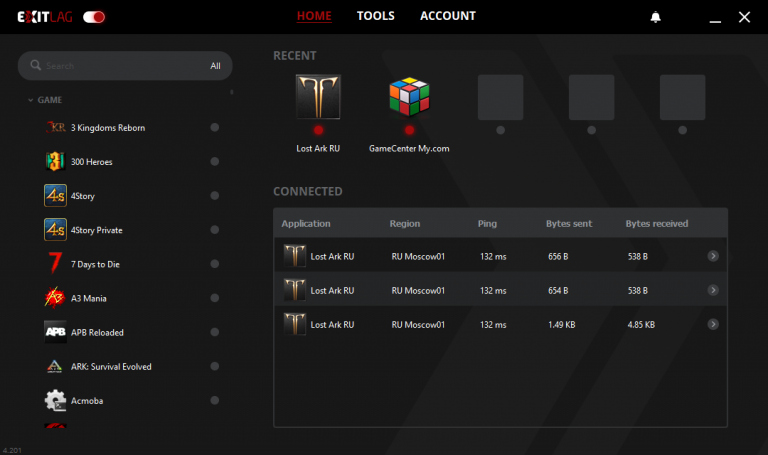Image resolution: width=768 pixels, height=455 pixels.
Task: Collapse the GAME list section
Action: 30,100
